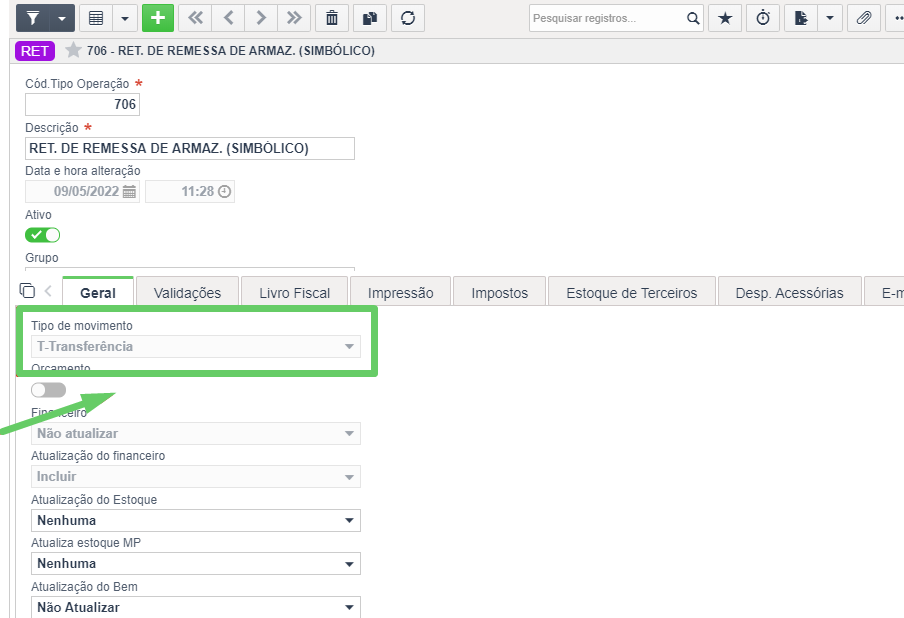Open the clock time picker icon
The height and width of the screenshot is (618, 904).
point(224,191)
